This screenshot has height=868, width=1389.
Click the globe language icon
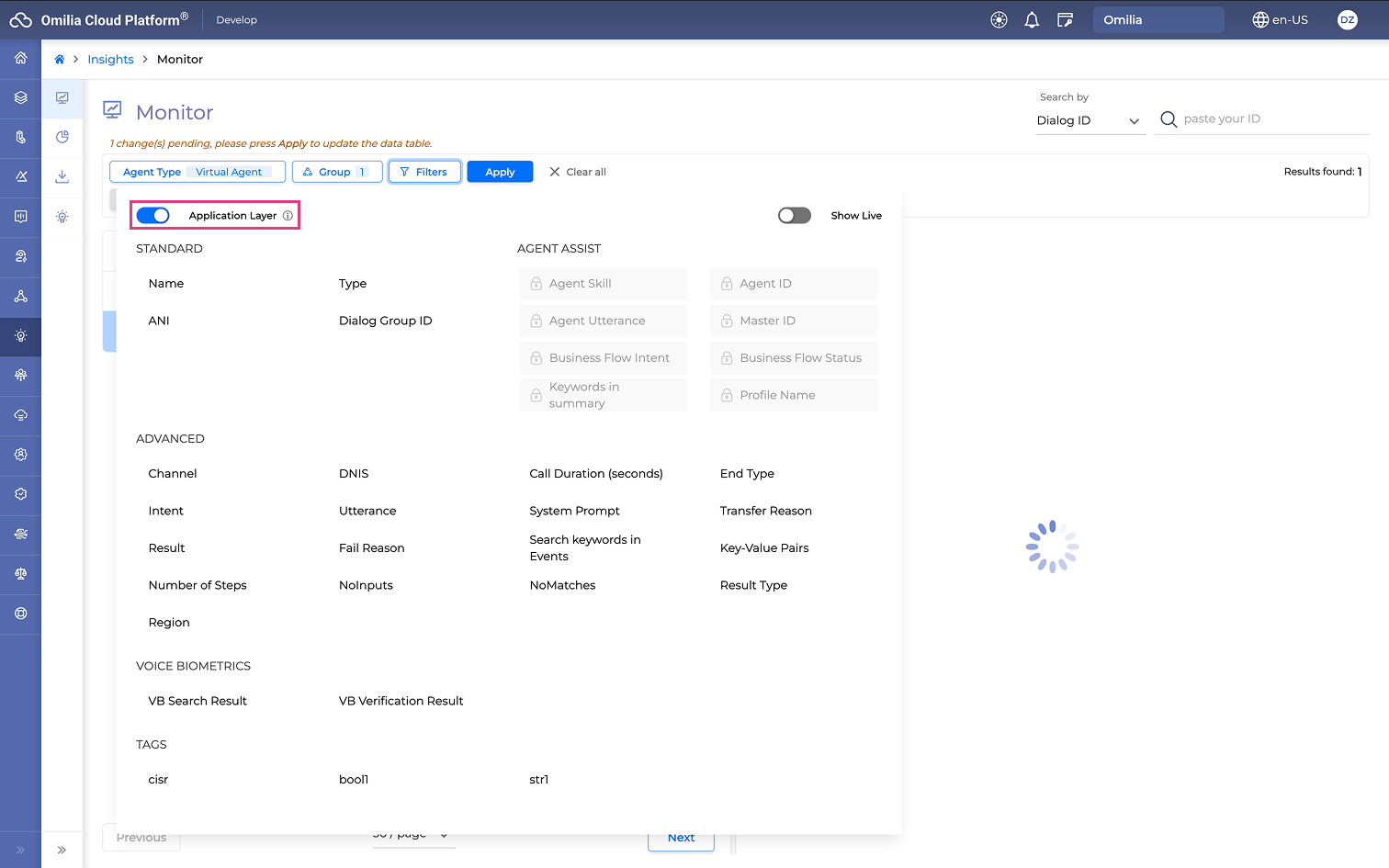[x=1260, y=20]
